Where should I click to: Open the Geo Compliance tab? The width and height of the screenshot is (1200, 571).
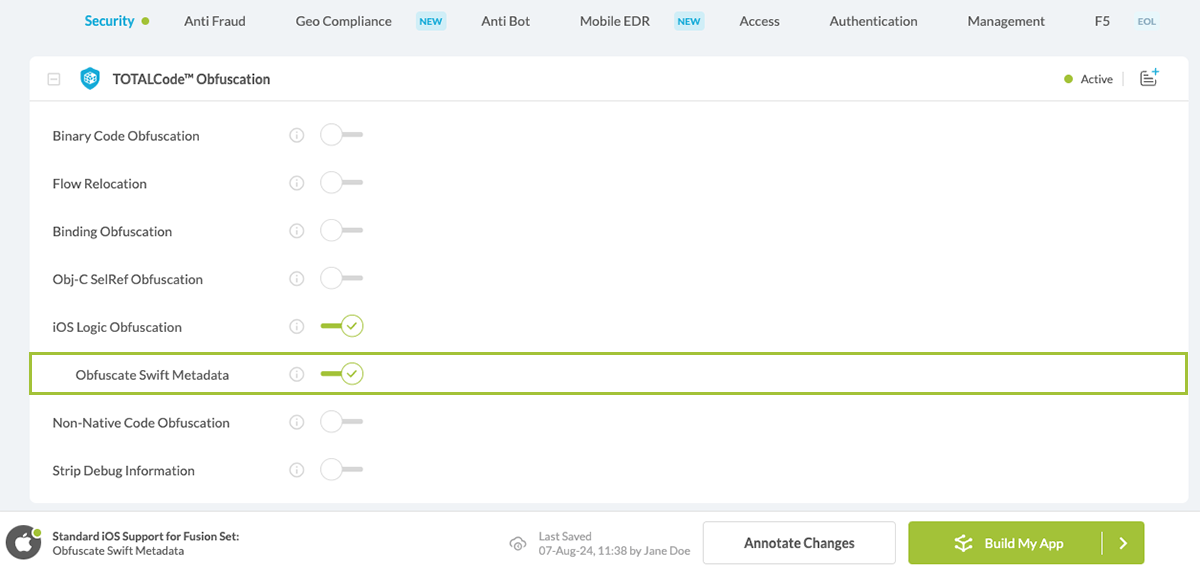tap(343, 21)
